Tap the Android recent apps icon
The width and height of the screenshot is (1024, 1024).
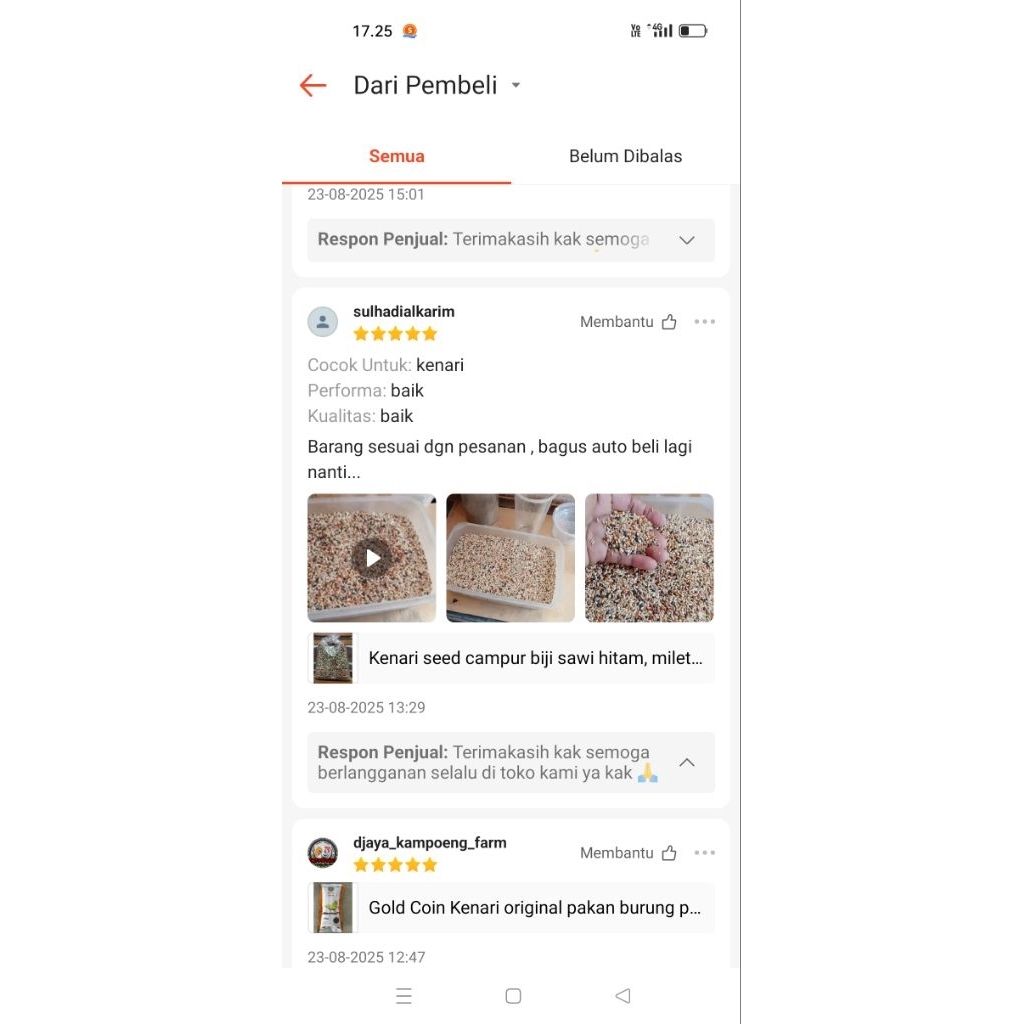(x=404, y=996)
